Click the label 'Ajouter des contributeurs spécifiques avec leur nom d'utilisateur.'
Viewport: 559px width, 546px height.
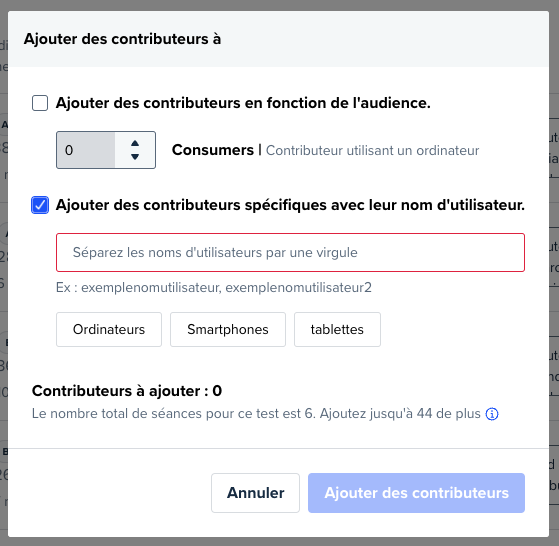290,205
